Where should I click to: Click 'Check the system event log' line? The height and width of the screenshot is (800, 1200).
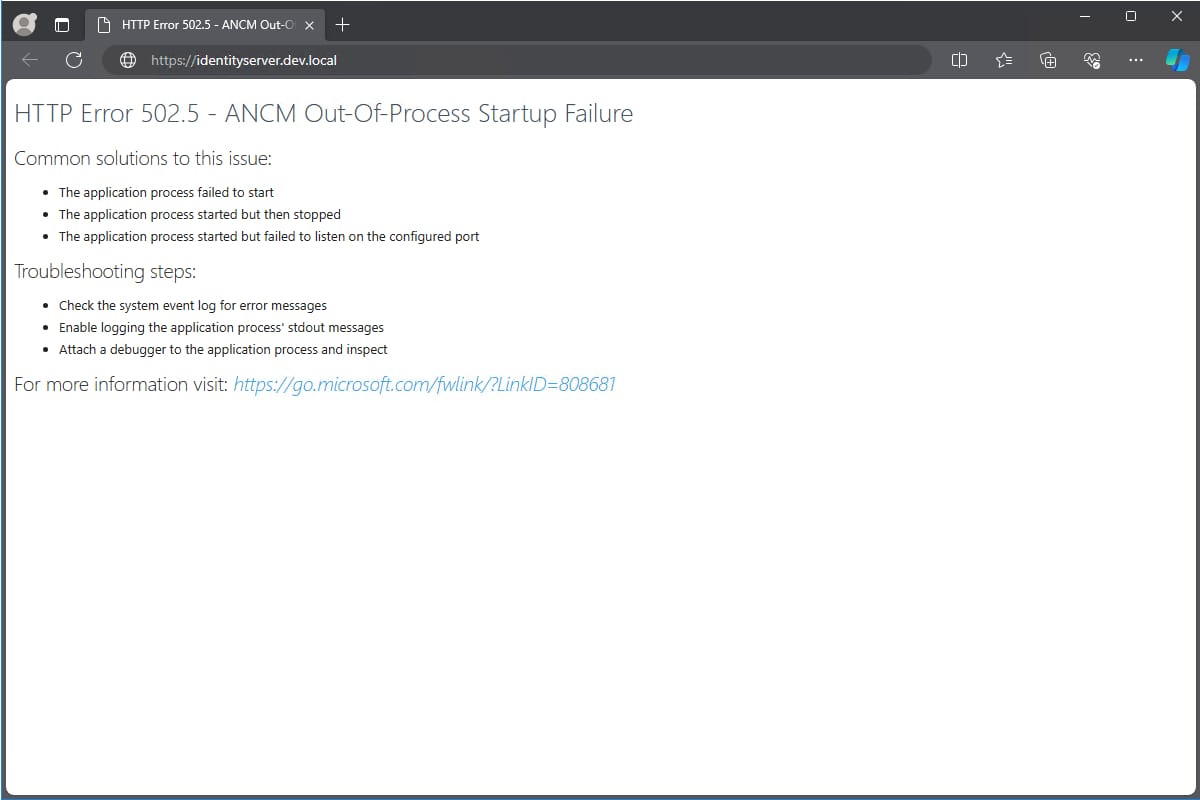click(193, 305)
